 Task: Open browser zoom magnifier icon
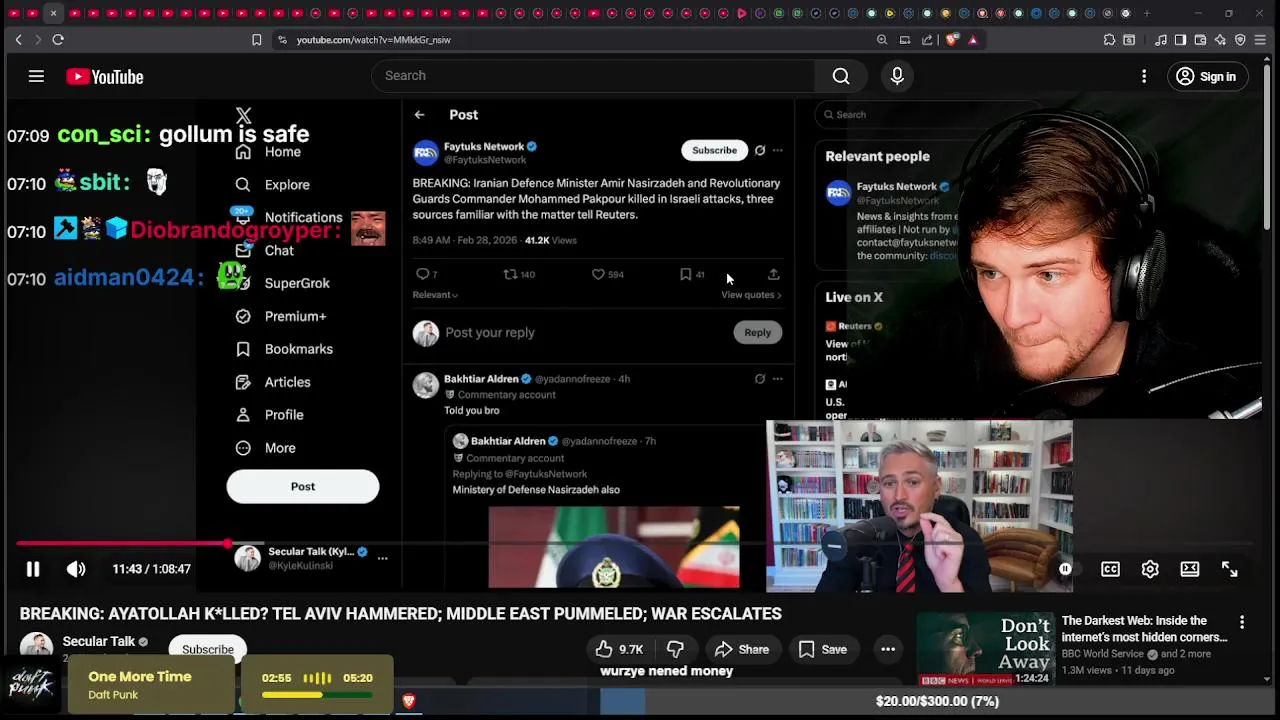coord(882,40)
